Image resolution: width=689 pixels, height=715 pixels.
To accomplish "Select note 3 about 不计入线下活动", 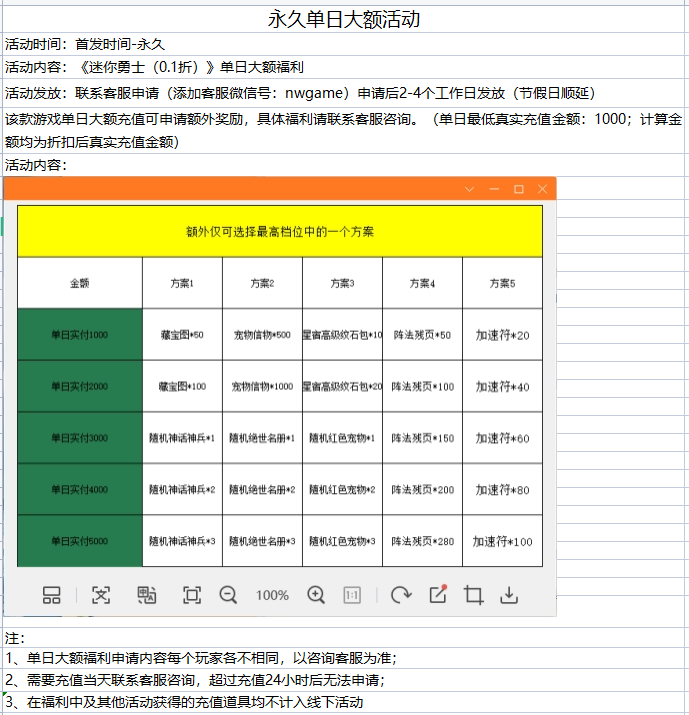I will [x=344, y=702].
